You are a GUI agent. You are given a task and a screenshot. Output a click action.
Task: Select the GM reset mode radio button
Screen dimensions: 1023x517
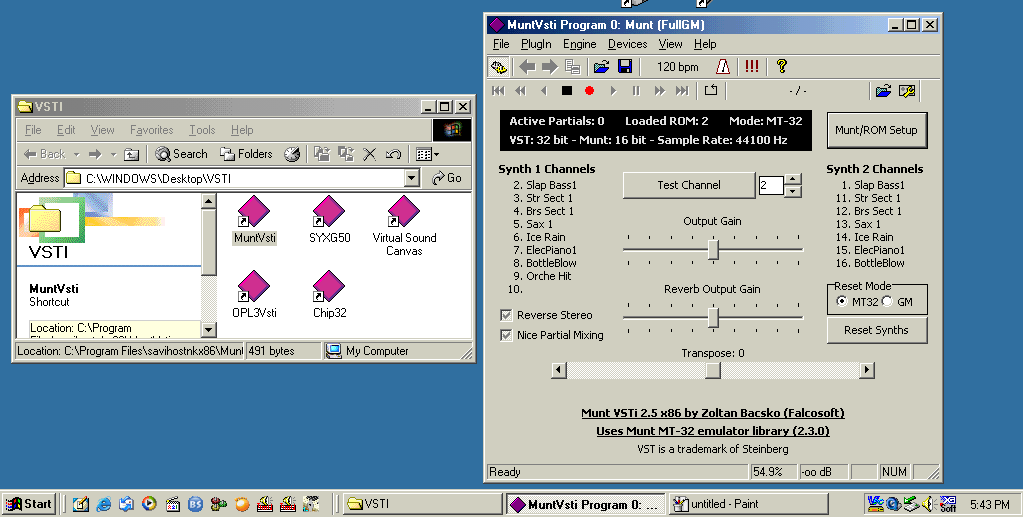(887, 301)
